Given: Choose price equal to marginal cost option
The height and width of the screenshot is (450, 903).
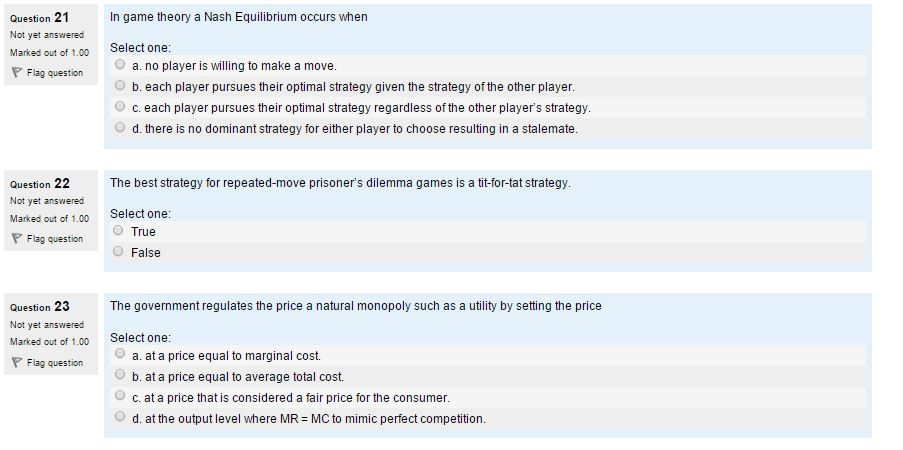Looking at the screenshot, I should (120, 353).
